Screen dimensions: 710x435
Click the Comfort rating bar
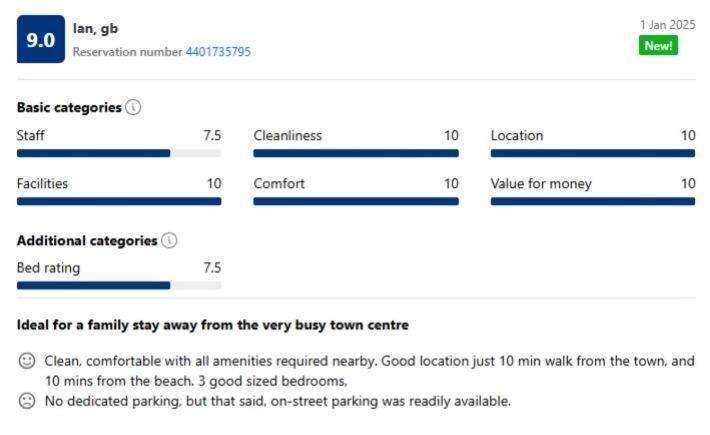click(x=356, y=201)
